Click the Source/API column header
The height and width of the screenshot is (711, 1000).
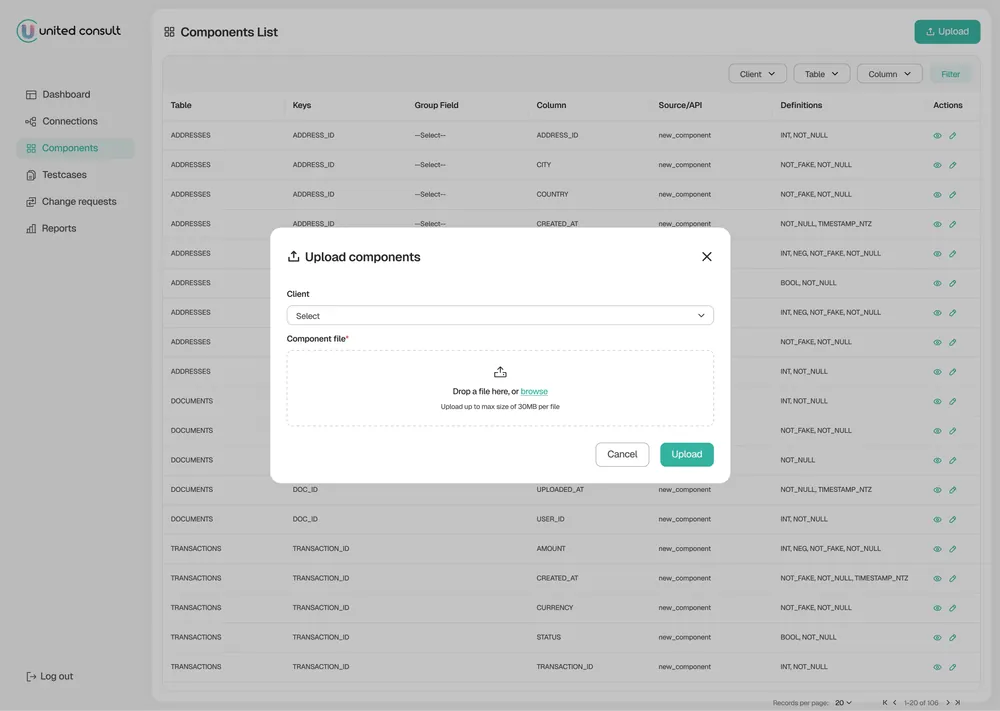click(x=680, y=105)
